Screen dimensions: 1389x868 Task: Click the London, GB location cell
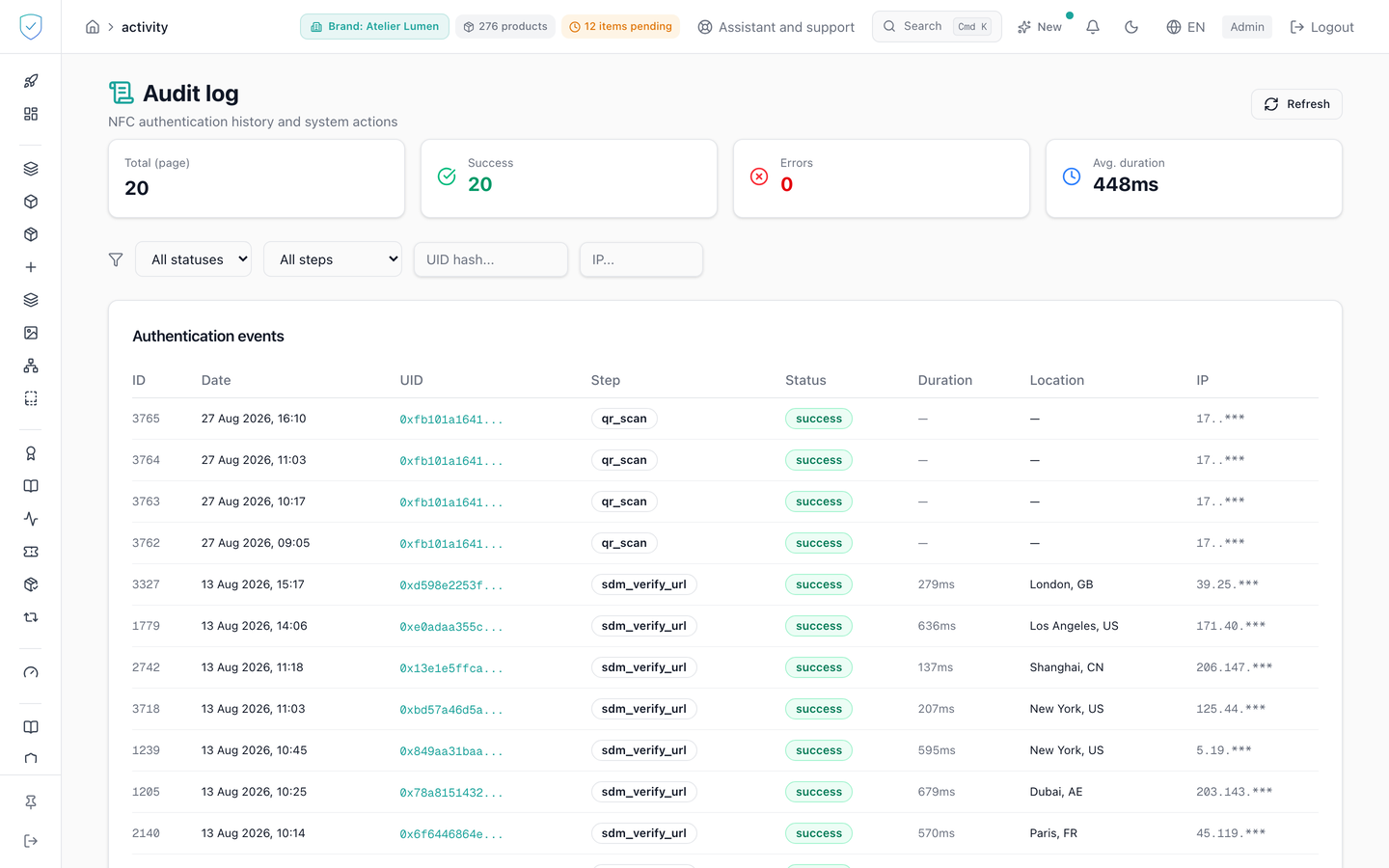[1061, 584]
